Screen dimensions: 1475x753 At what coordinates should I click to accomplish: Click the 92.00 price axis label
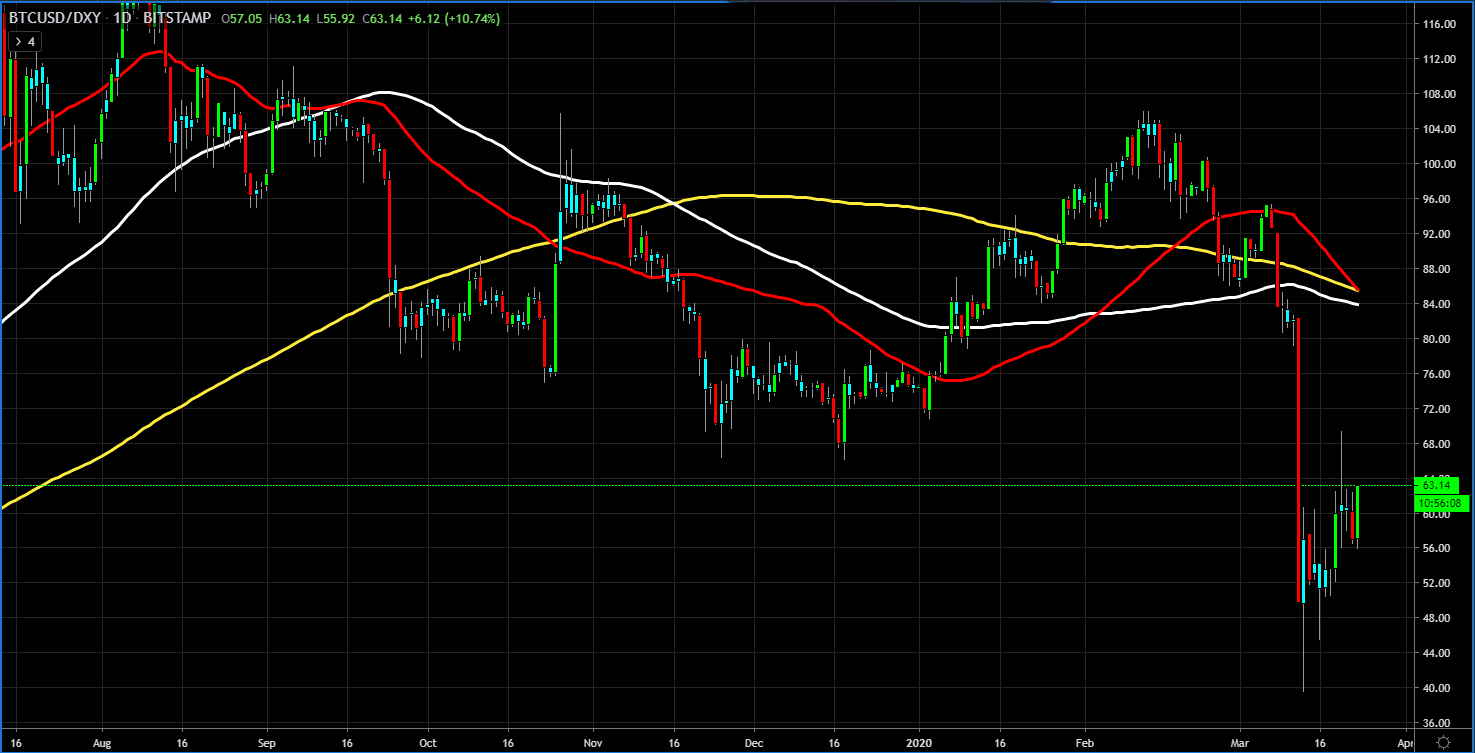(1437, 234)
